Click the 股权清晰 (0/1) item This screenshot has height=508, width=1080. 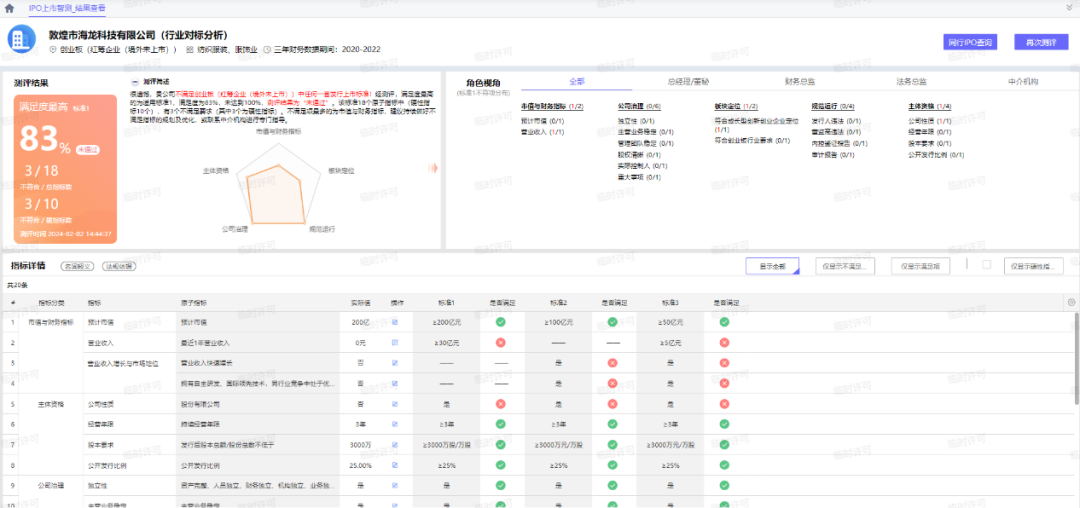pyautogui.click(x=639, y=155)
